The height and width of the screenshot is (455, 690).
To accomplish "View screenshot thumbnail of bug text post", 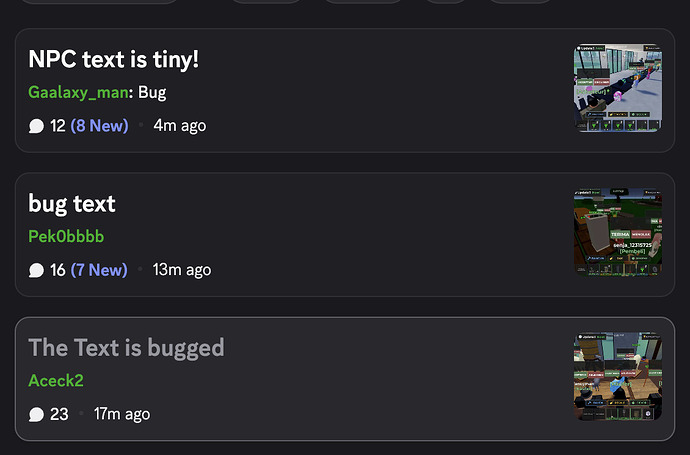I will pyautogui.click(x=618, y=232).
